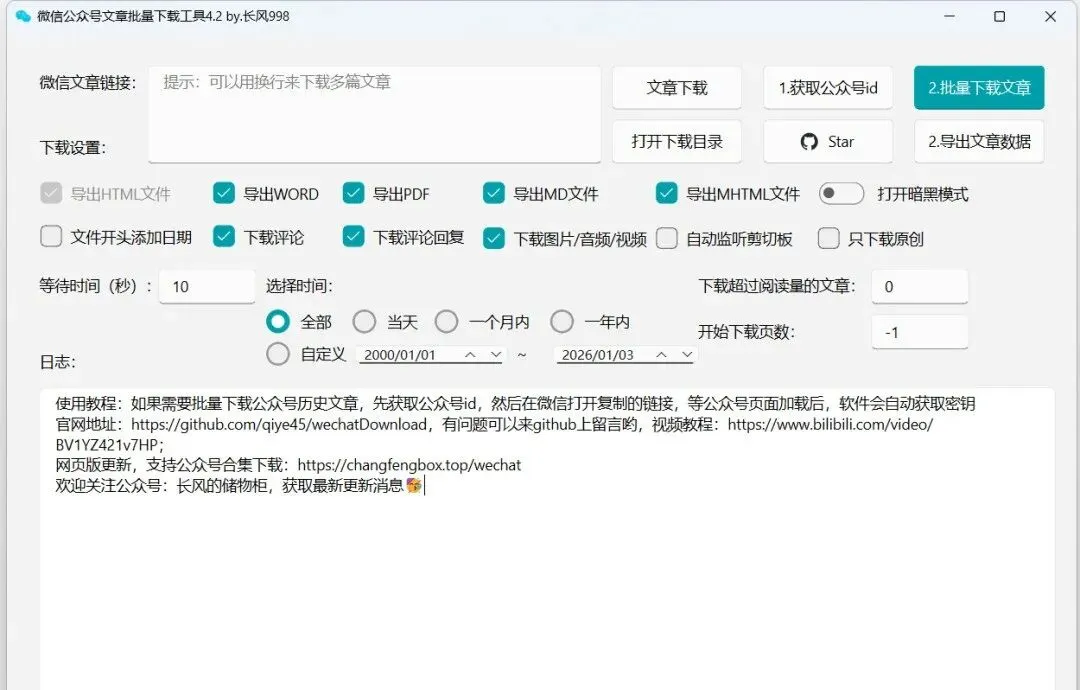Select the 全部 time radio button

tap(278, 322)
